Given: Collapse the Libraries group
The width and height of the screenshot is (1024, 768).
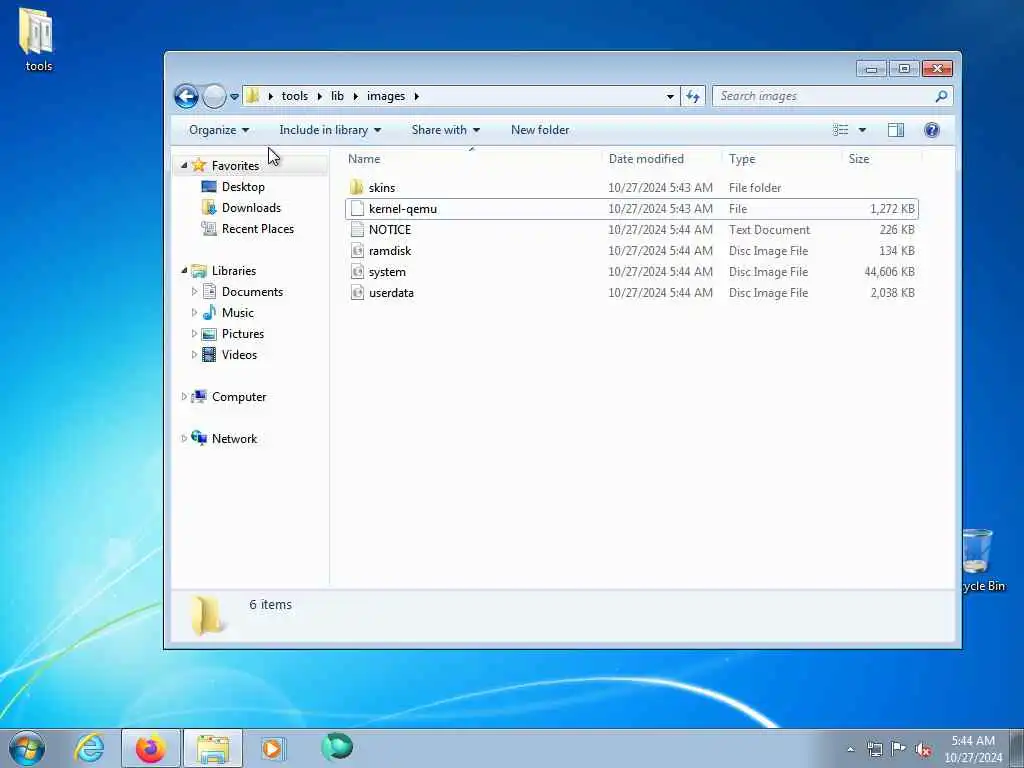Looking at the screenshot, I should (x=184, y=270).
